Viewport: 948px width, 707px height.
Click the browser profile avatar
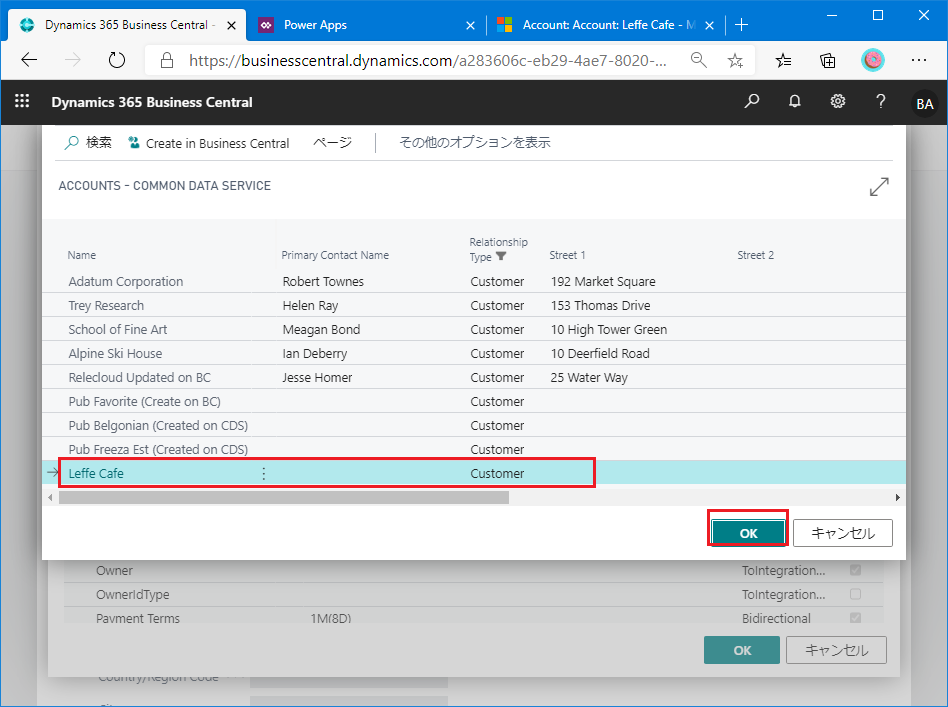click(872, 60)
